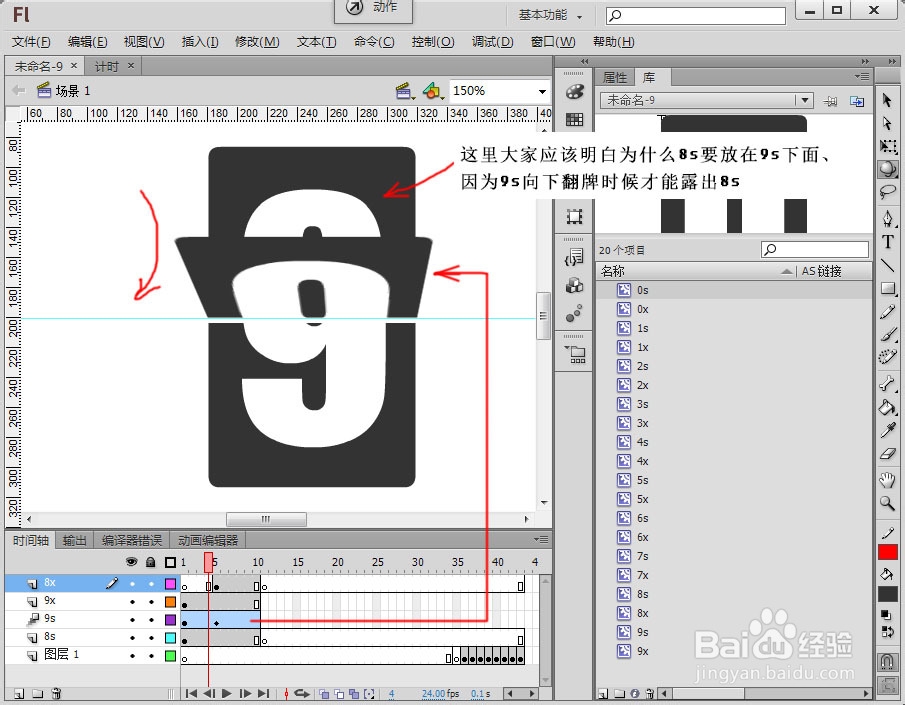The image size is (905, 705).
Task: Select the Paint Bucket tool
Action: tap(888, 407)
